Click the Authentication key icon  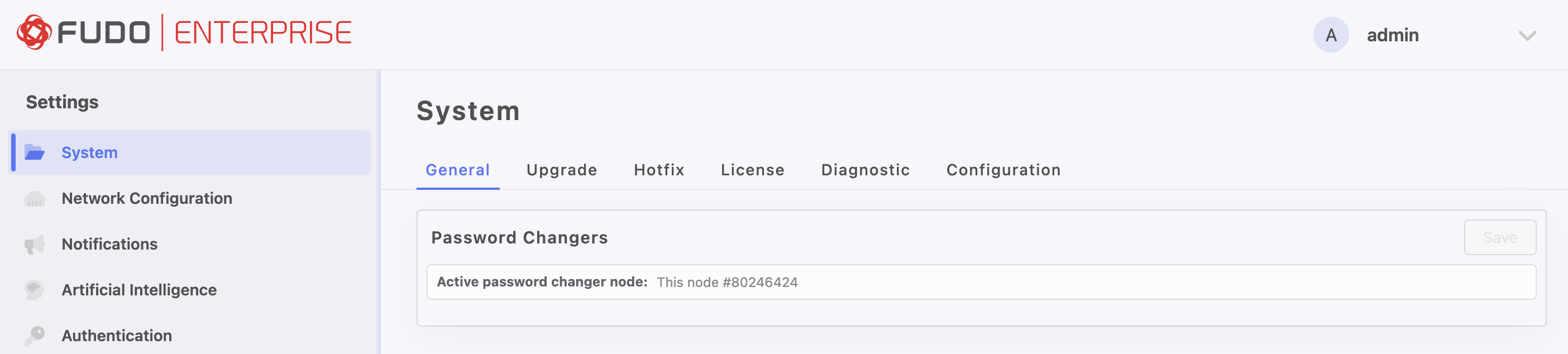pos(35,335)
